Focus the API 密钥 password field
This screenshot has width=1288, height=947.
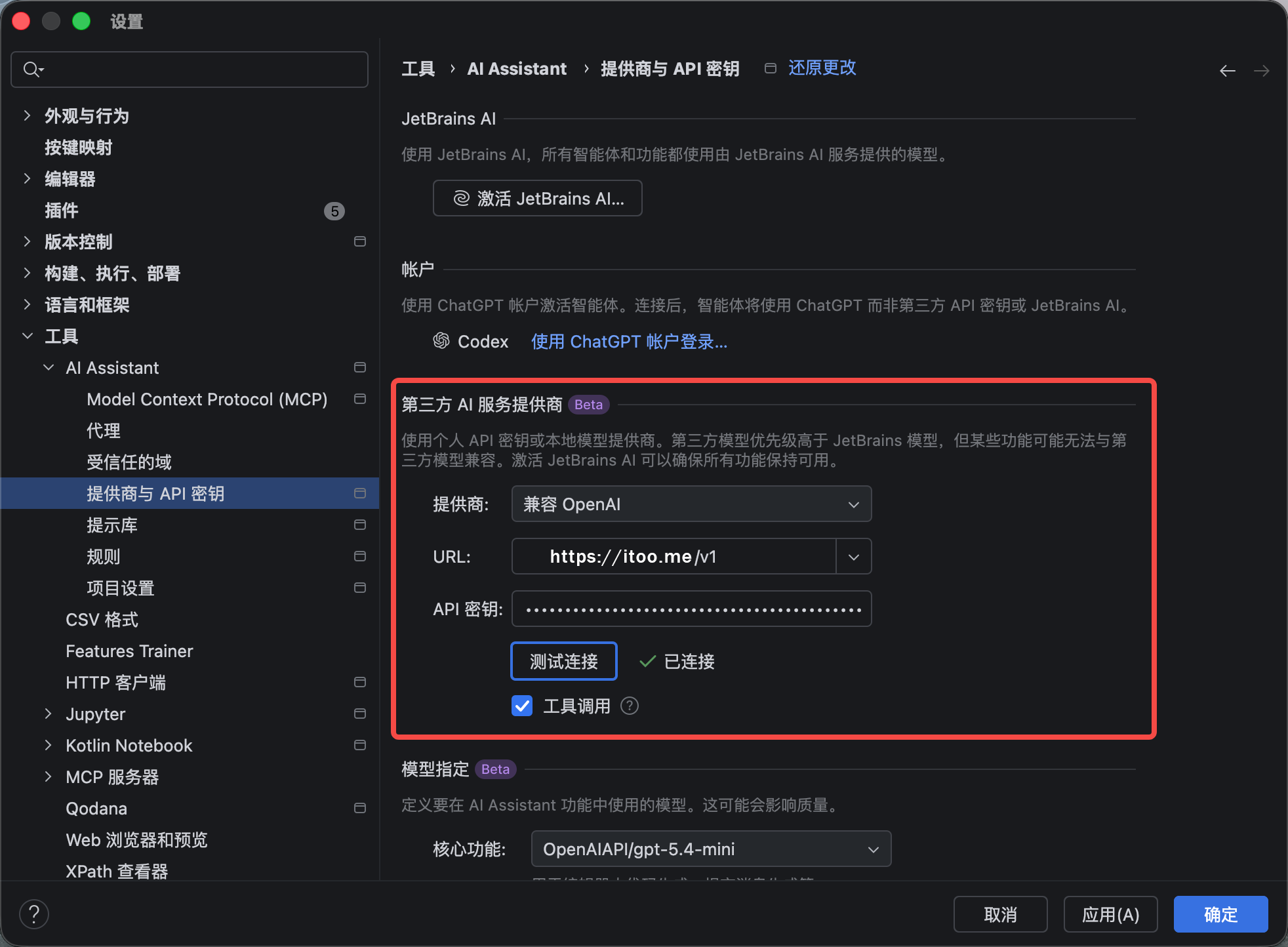point(691,609)
